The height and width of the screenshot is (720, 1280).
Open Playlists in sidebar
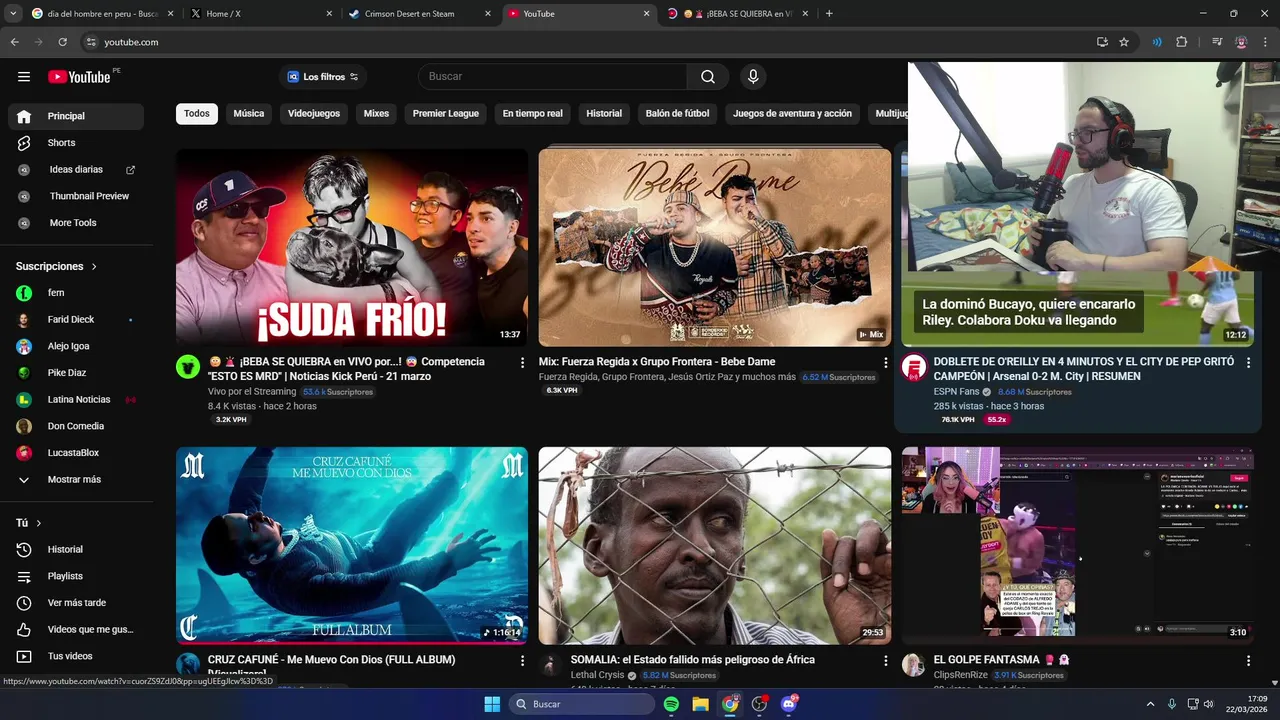76,576
